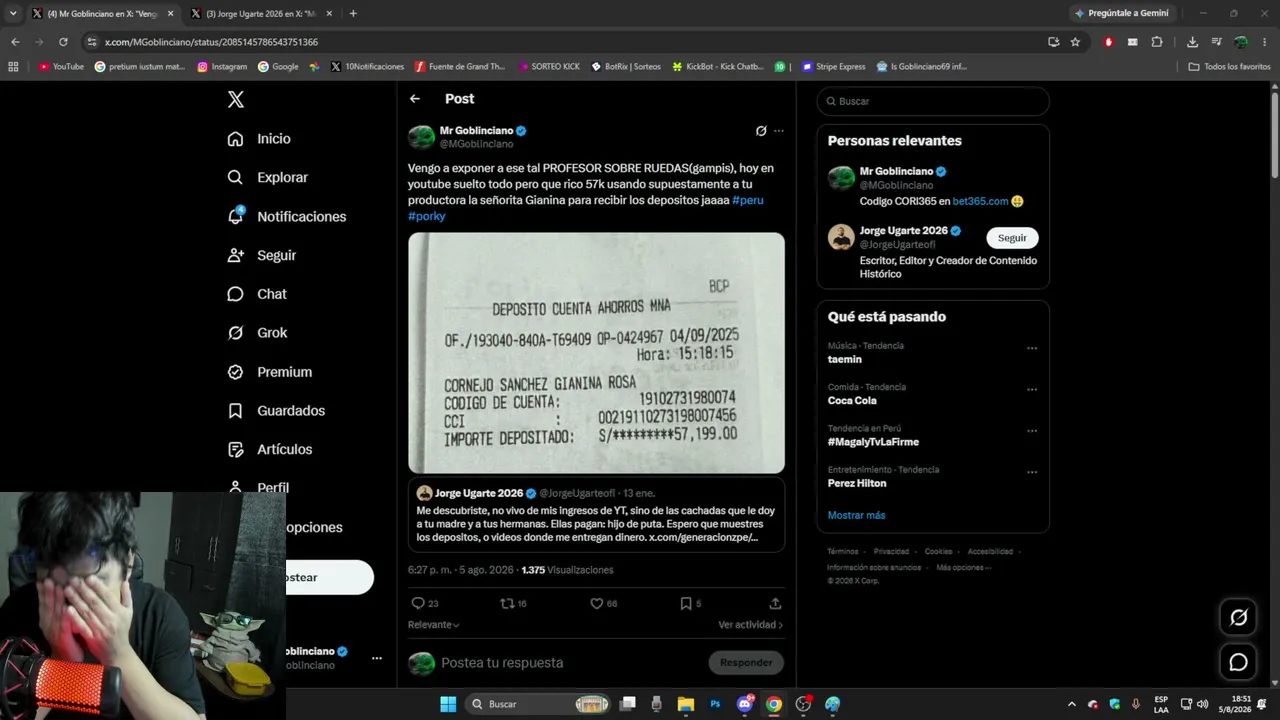The image size is (1280, 720).
Task: Open the bet365.com link
Action: tap(980, 201)
